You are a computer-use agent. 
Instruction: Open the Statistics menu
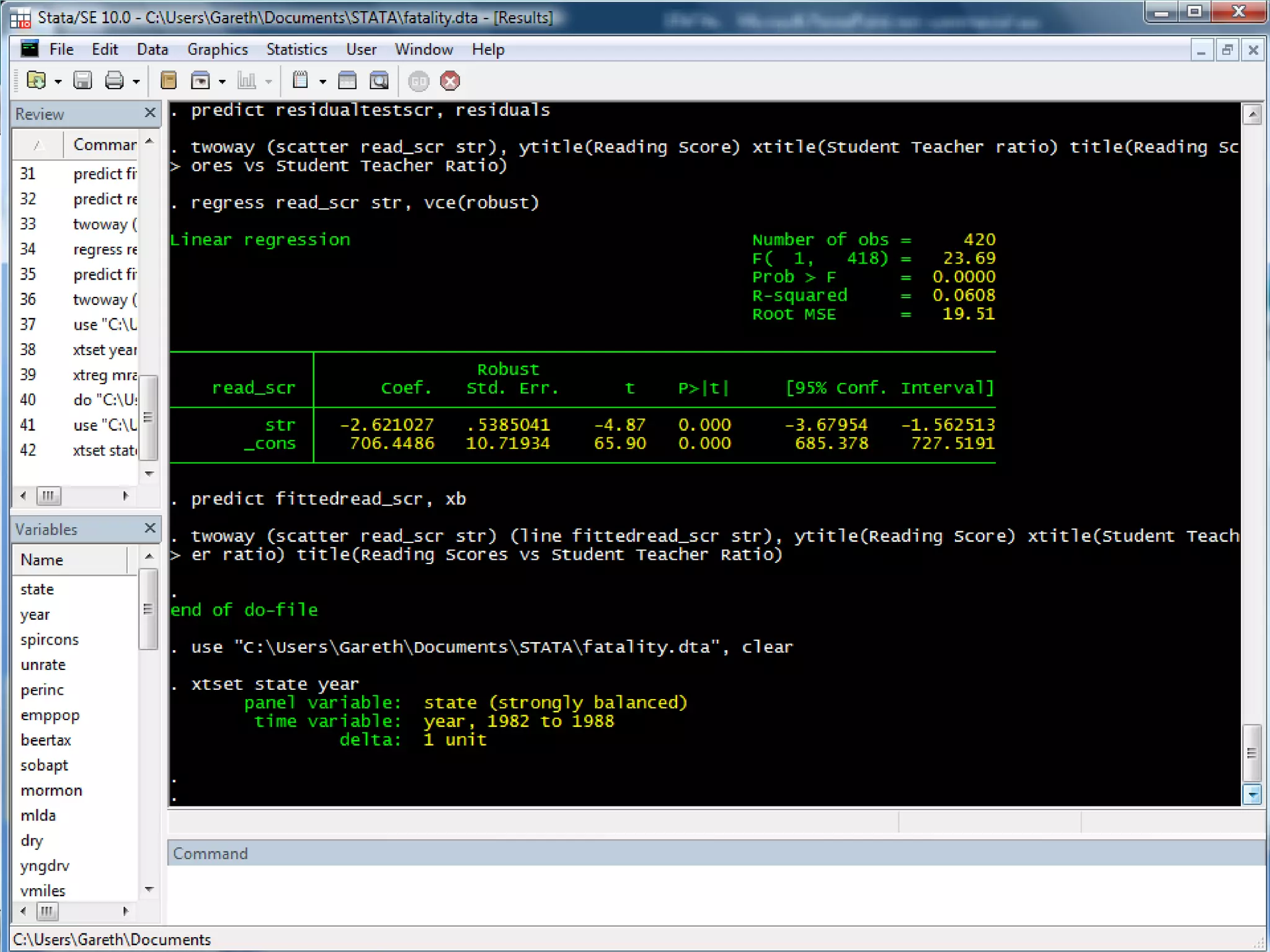point(296,50)
